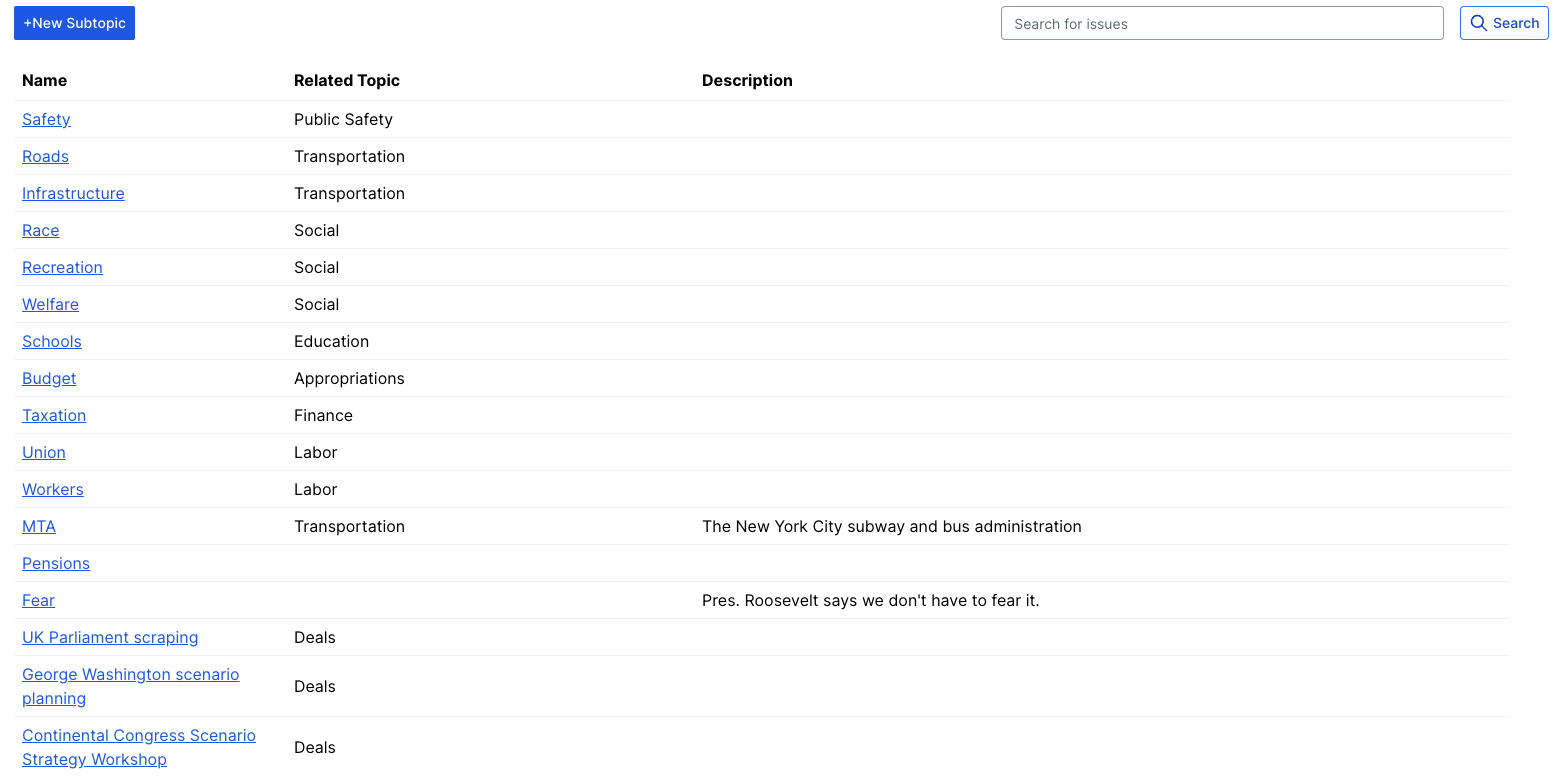Click the +New Subtopic button
The height and width of the screenshot is (777, 1562).
[x=74, y=23]
